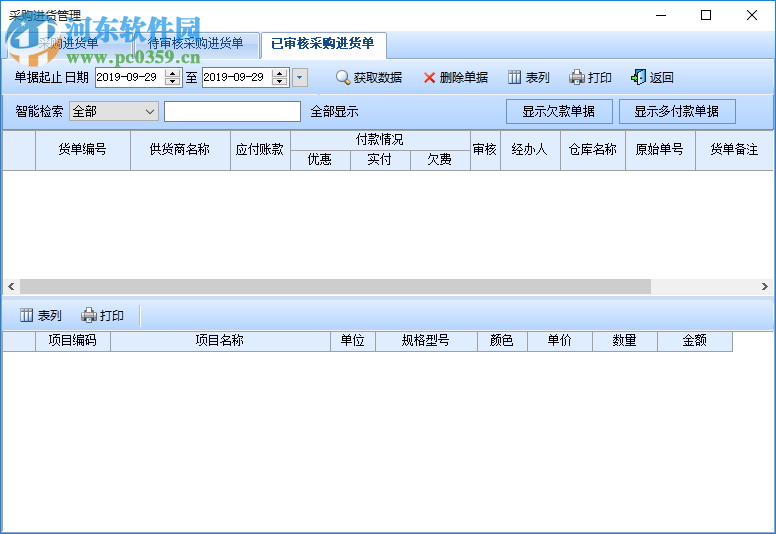This screenshot has height=534, width=776.
Task: Click the 应付账款 column header
Action: click(260, 150)
